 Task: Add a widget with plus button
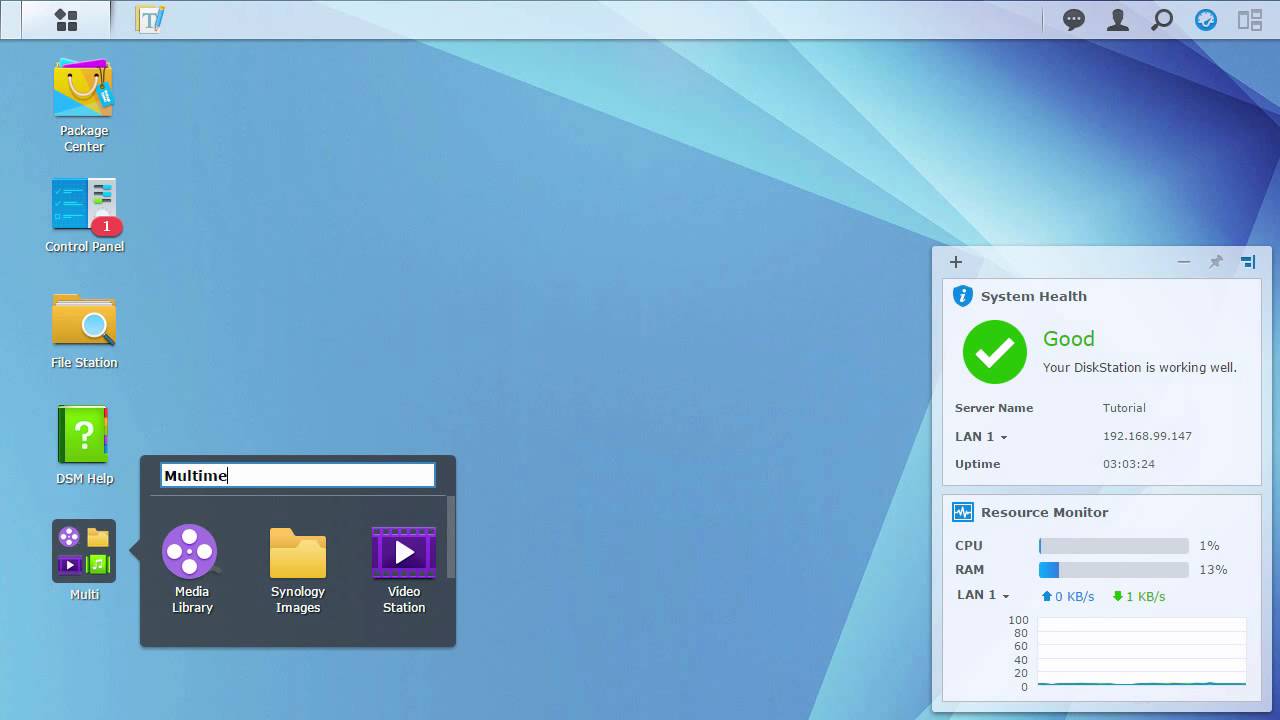click(x=956, y=262)
